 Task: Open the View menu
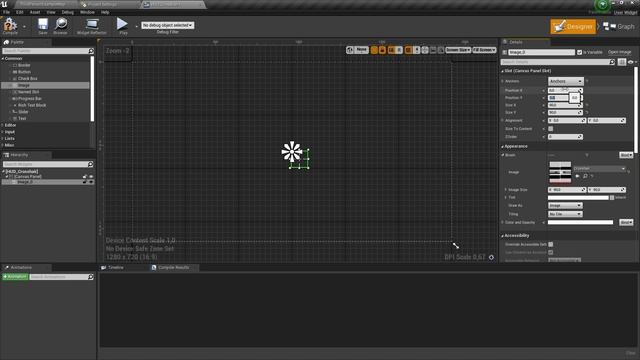(51, 12)
